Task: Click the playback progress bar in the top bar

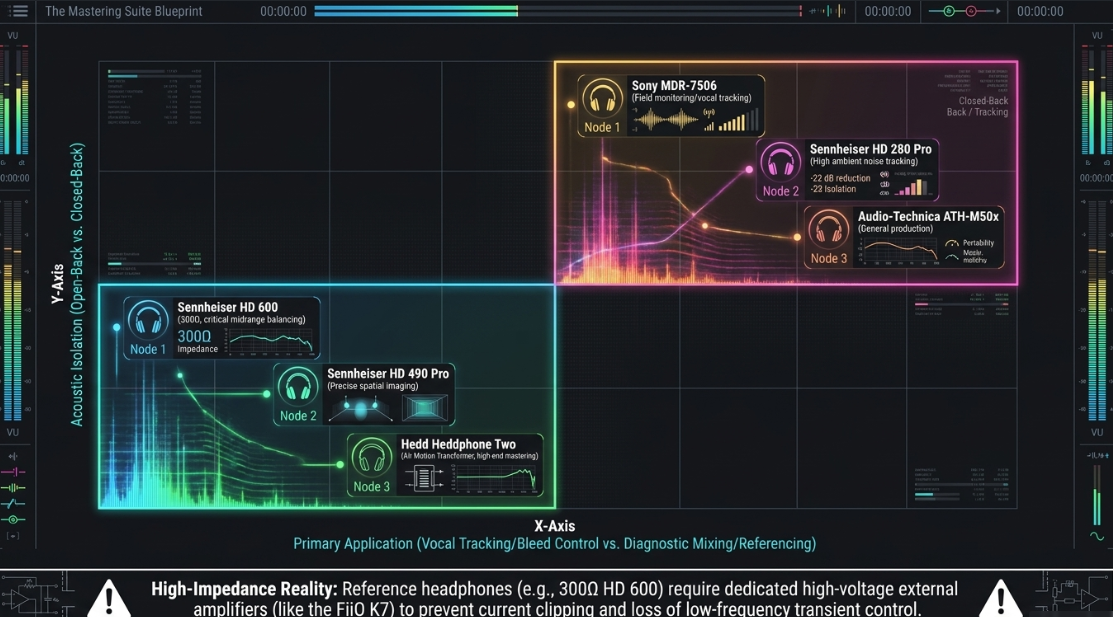Action: (x=557, y=11)
